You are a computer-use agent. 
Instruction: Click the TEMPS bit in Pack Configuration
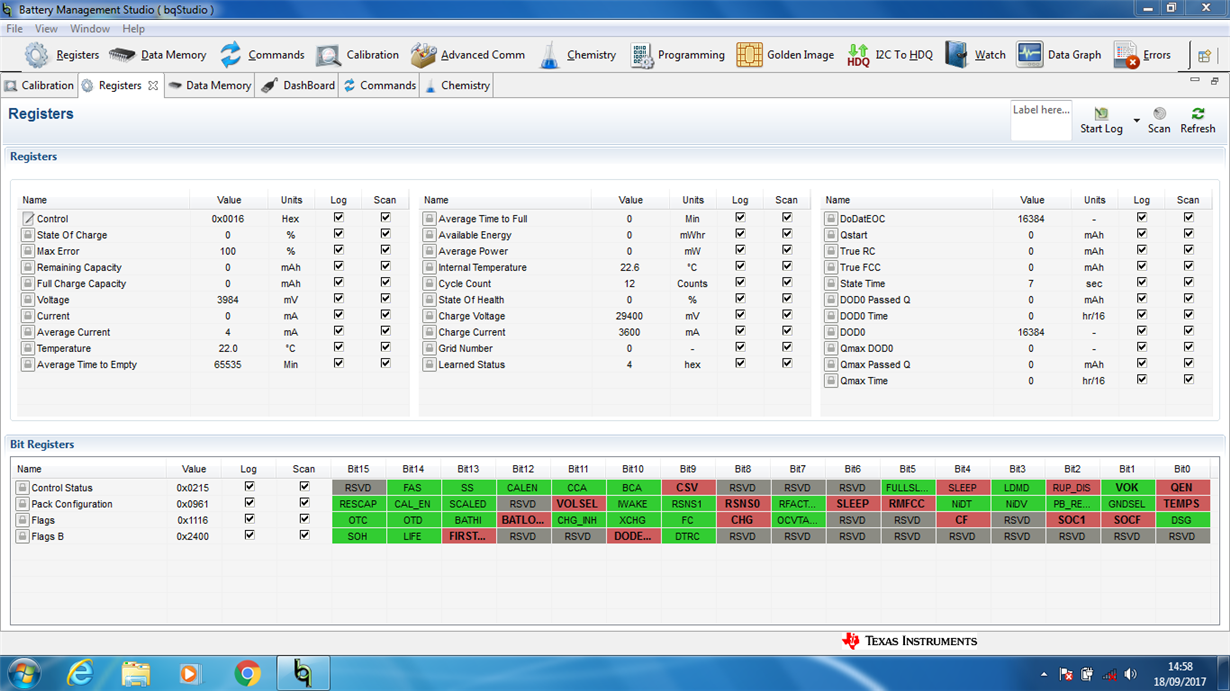[1182, 504]
